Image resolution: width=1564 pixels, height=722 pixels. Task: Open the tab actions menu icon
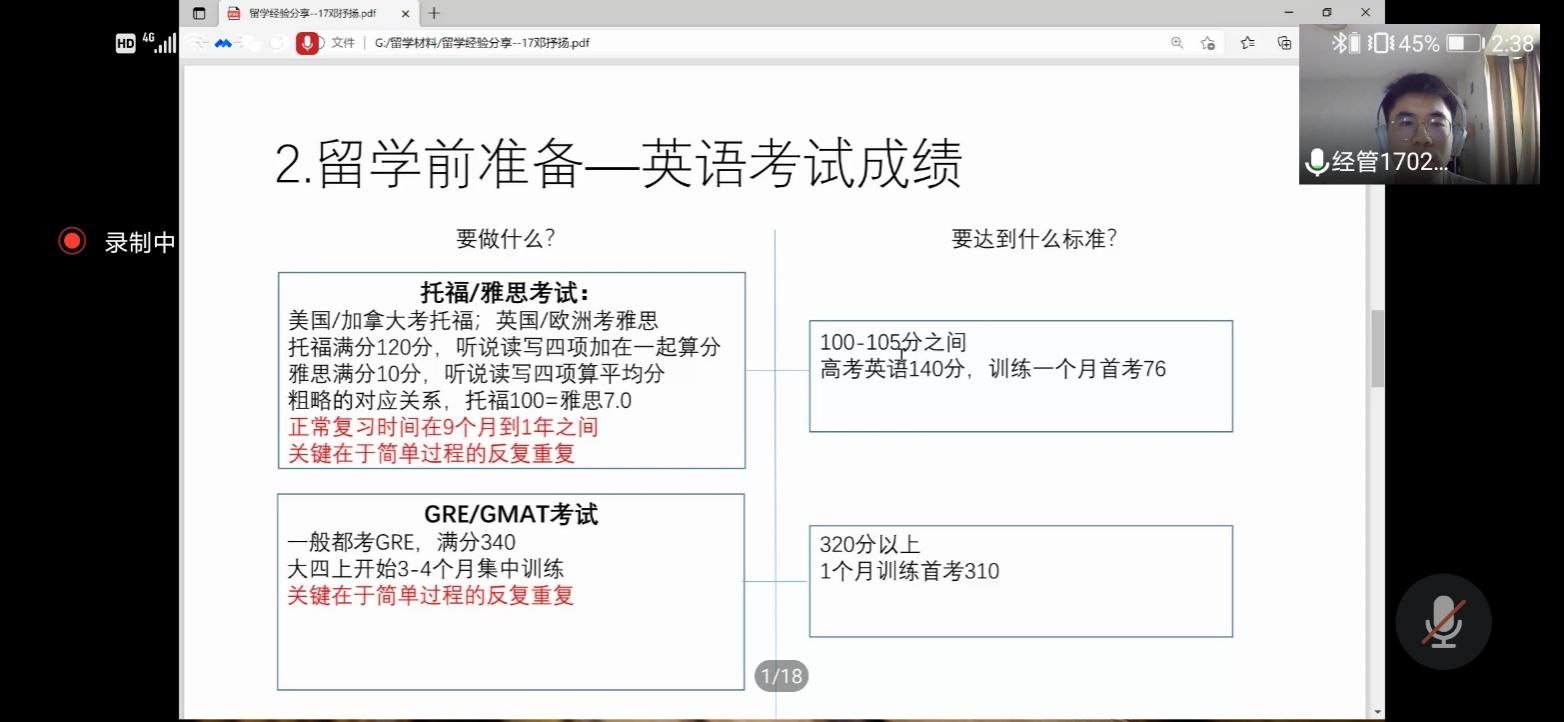[x=199, y=13]
